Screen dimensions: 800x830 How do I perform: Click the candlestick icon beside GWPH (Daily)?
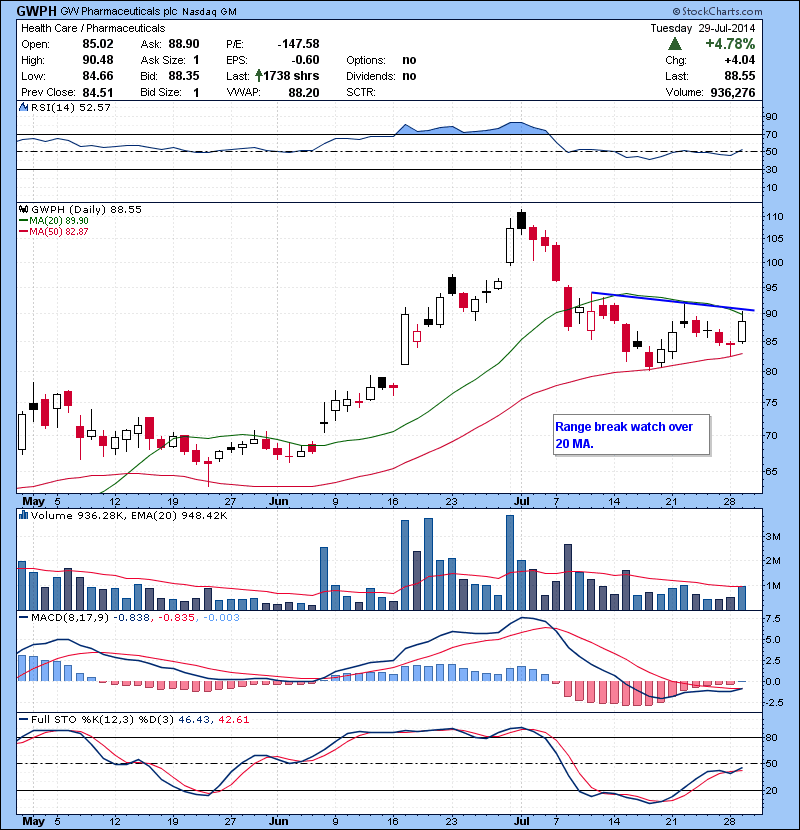23,209
